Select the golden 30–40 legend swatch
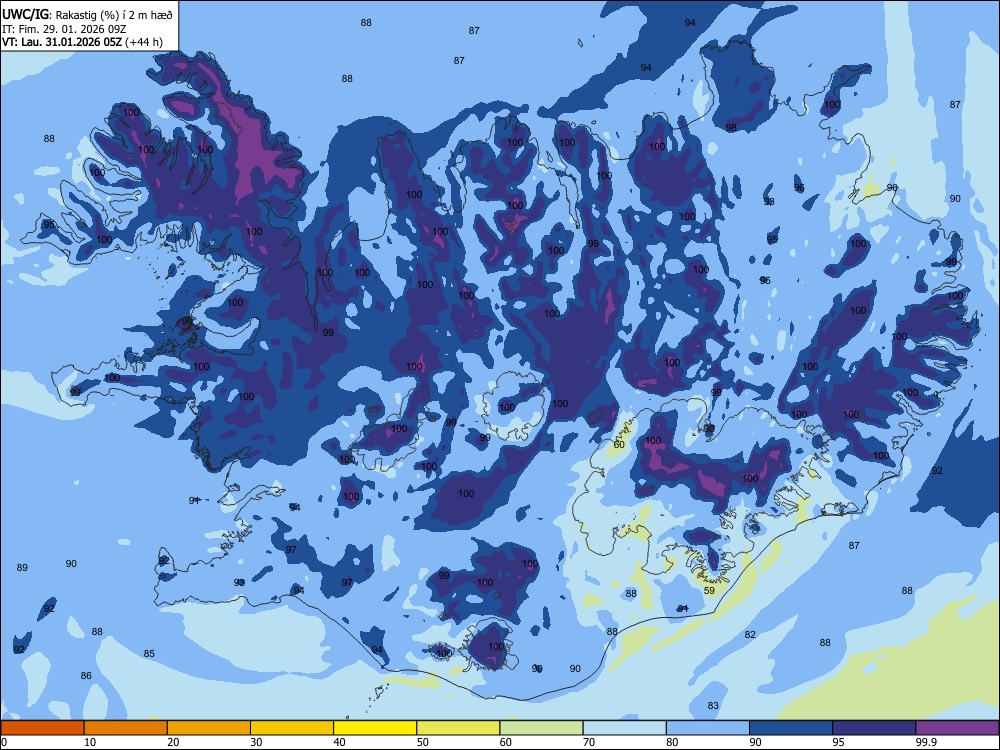The height and width of the screenshot is (750, 1000). [x=292, y=728]
